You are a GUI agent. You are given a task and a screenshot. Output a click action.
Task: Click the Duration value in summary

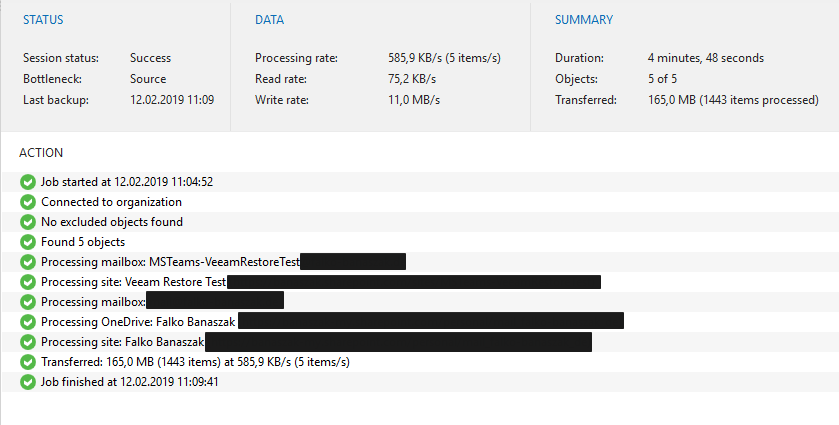(705, 58)
